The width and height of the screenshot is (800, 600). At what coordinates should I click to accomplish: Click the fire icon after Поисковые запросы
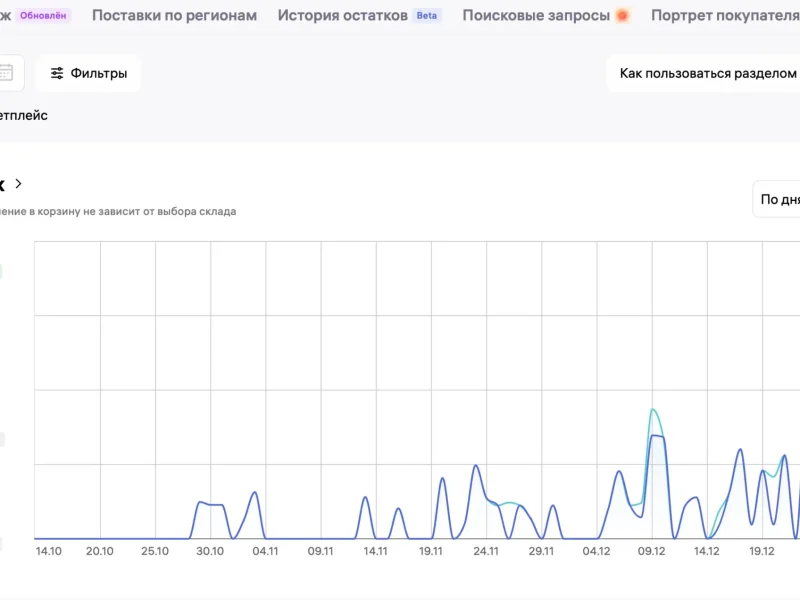[x=622, y=16]
